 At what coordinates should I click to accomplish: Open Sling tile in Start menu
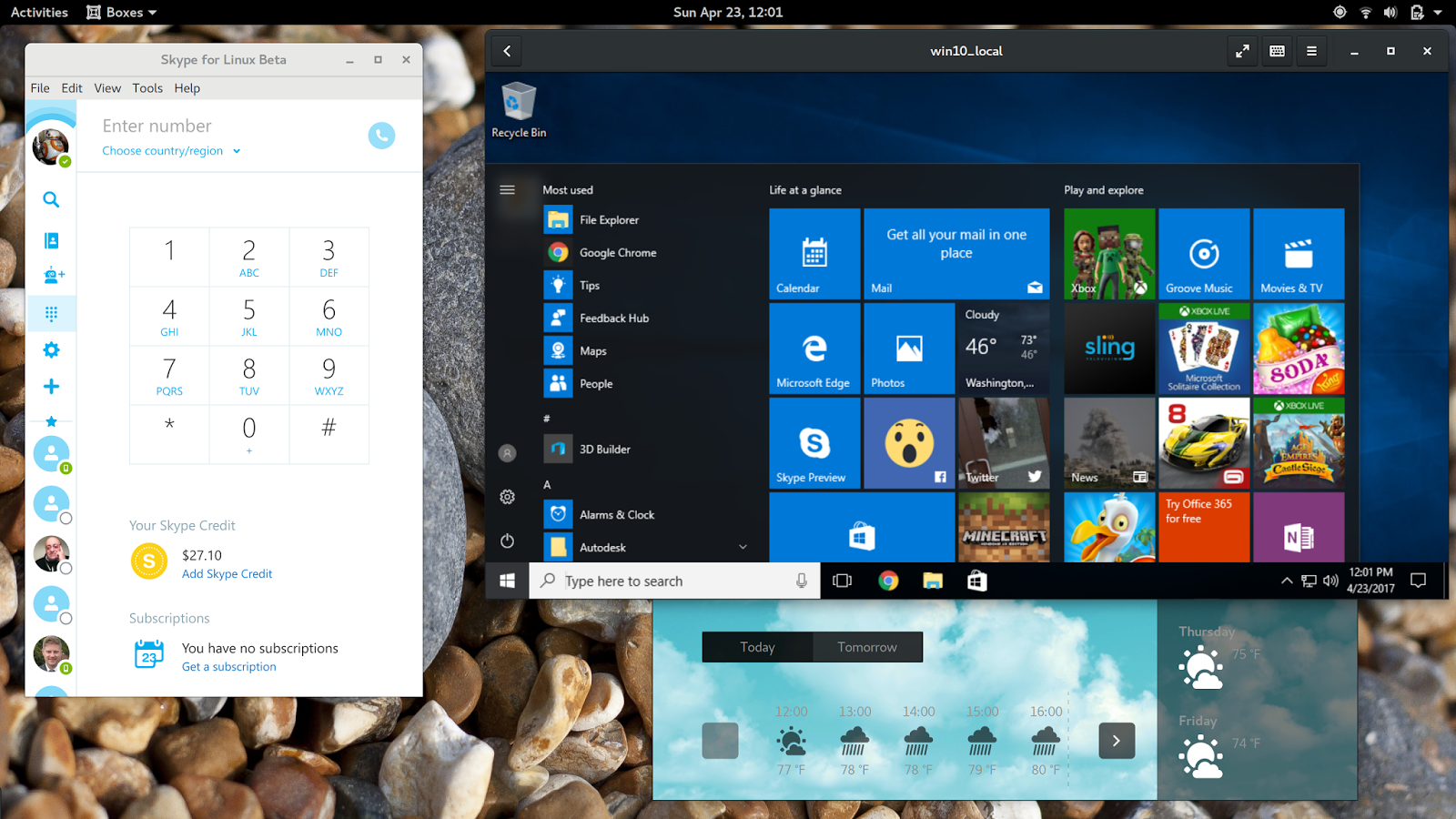(x=1109, y=349)
